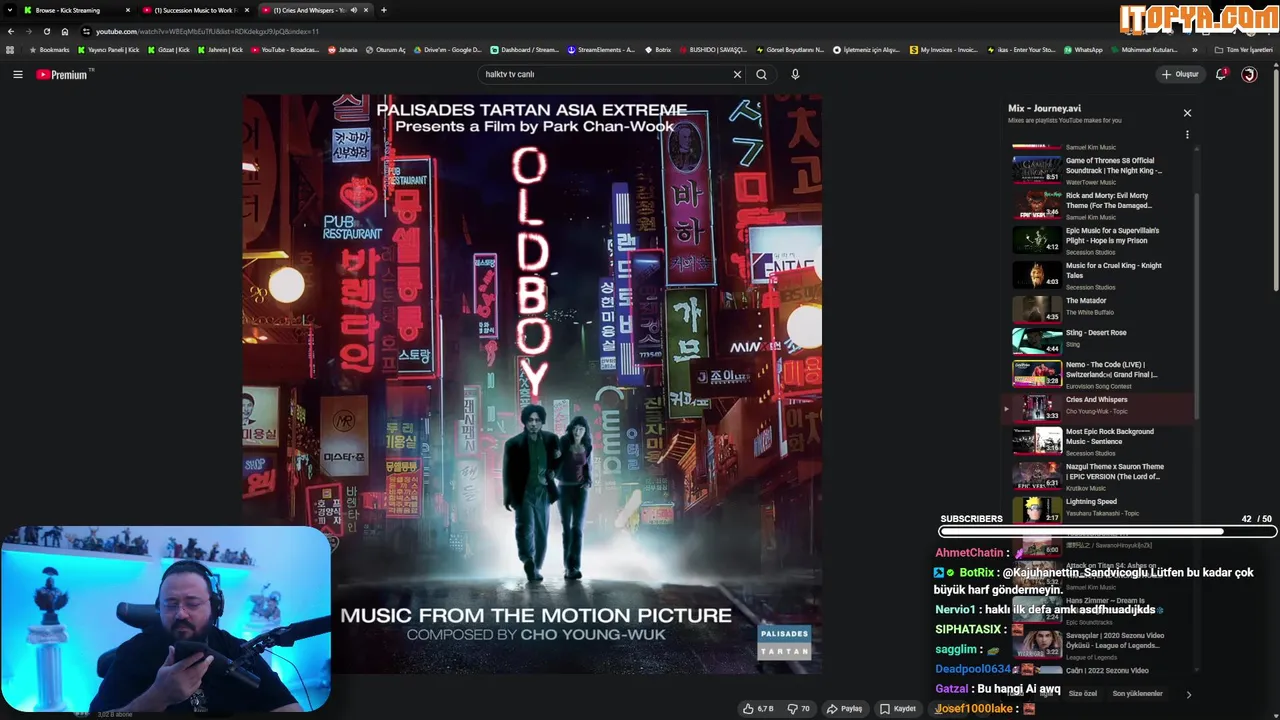This screenshot has height=720, width=1280.
Task: Share the video via Paylaş button
Action: pyautogui.click(x=844, y=708)
